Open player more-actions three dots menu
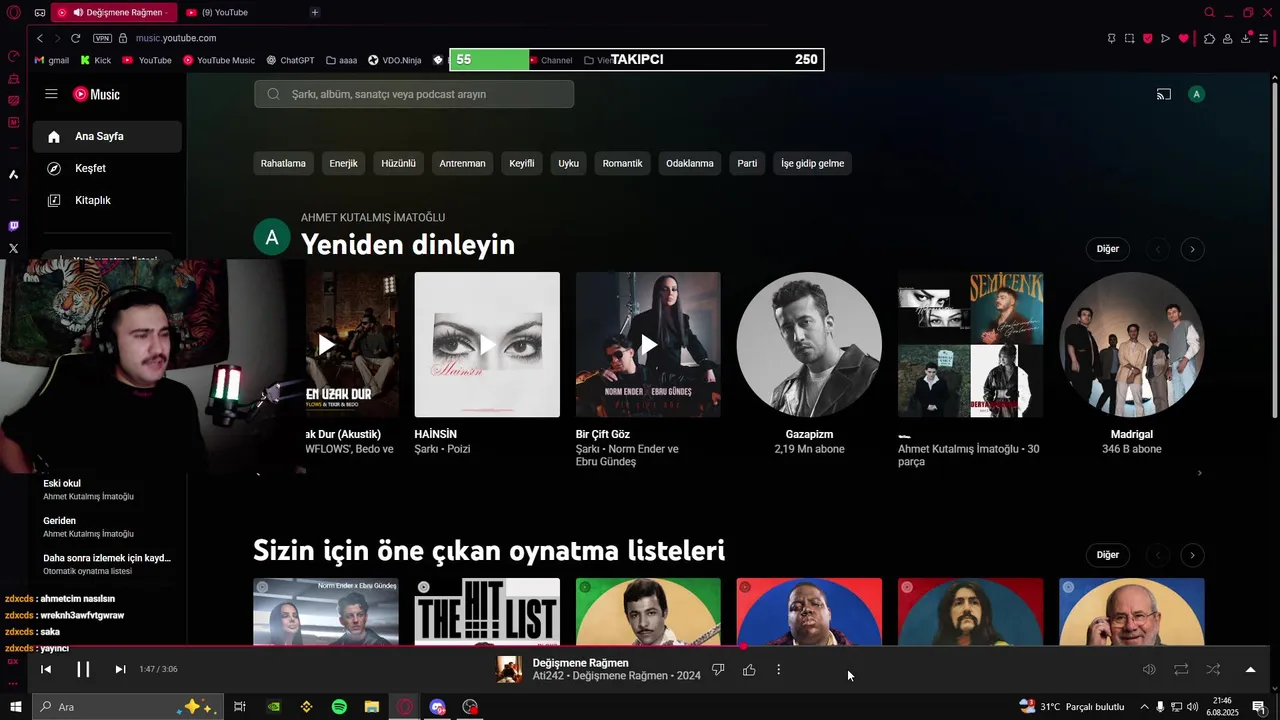The width and height of the screenshot is (1280, 720). 778,669
